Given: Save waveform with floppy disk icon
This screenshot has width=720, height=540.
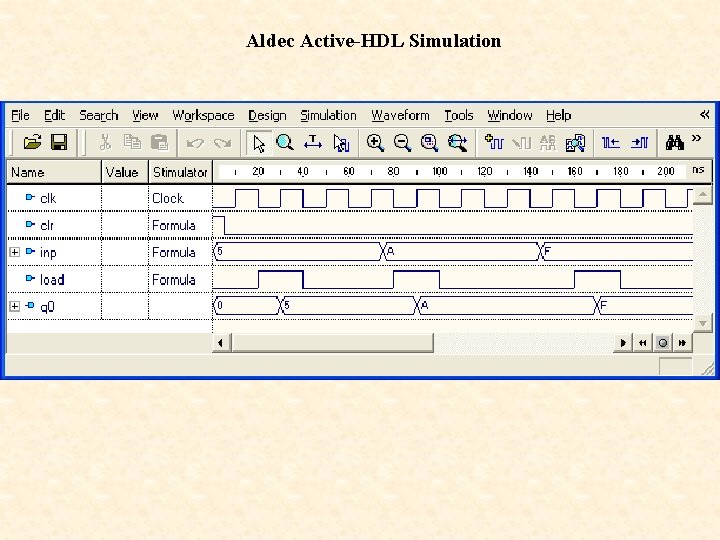Looking at the screenshot, I should [59, 143].
